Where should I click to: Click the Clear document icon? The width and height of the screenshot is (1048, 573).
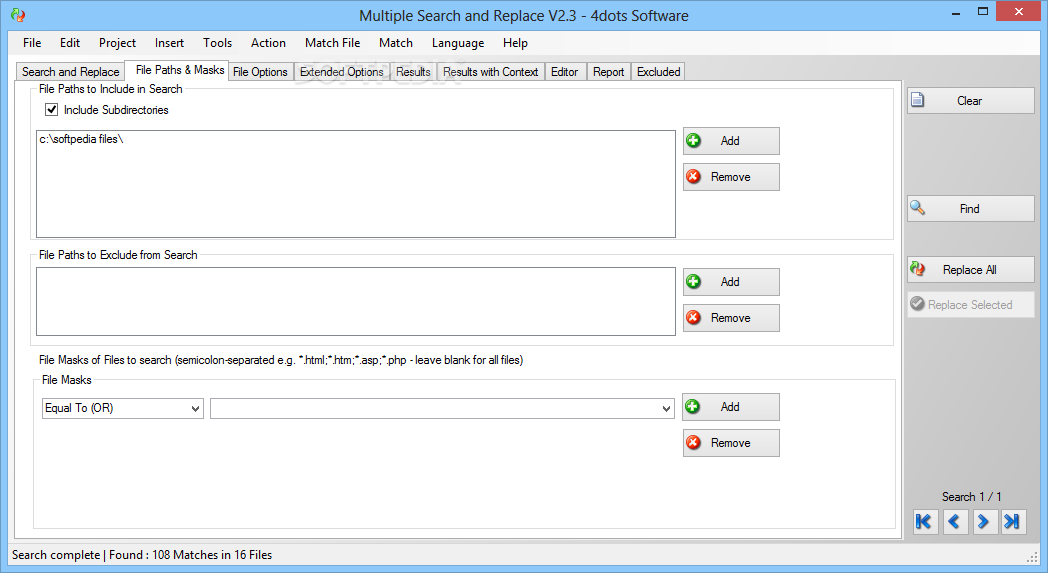(918, 100)
